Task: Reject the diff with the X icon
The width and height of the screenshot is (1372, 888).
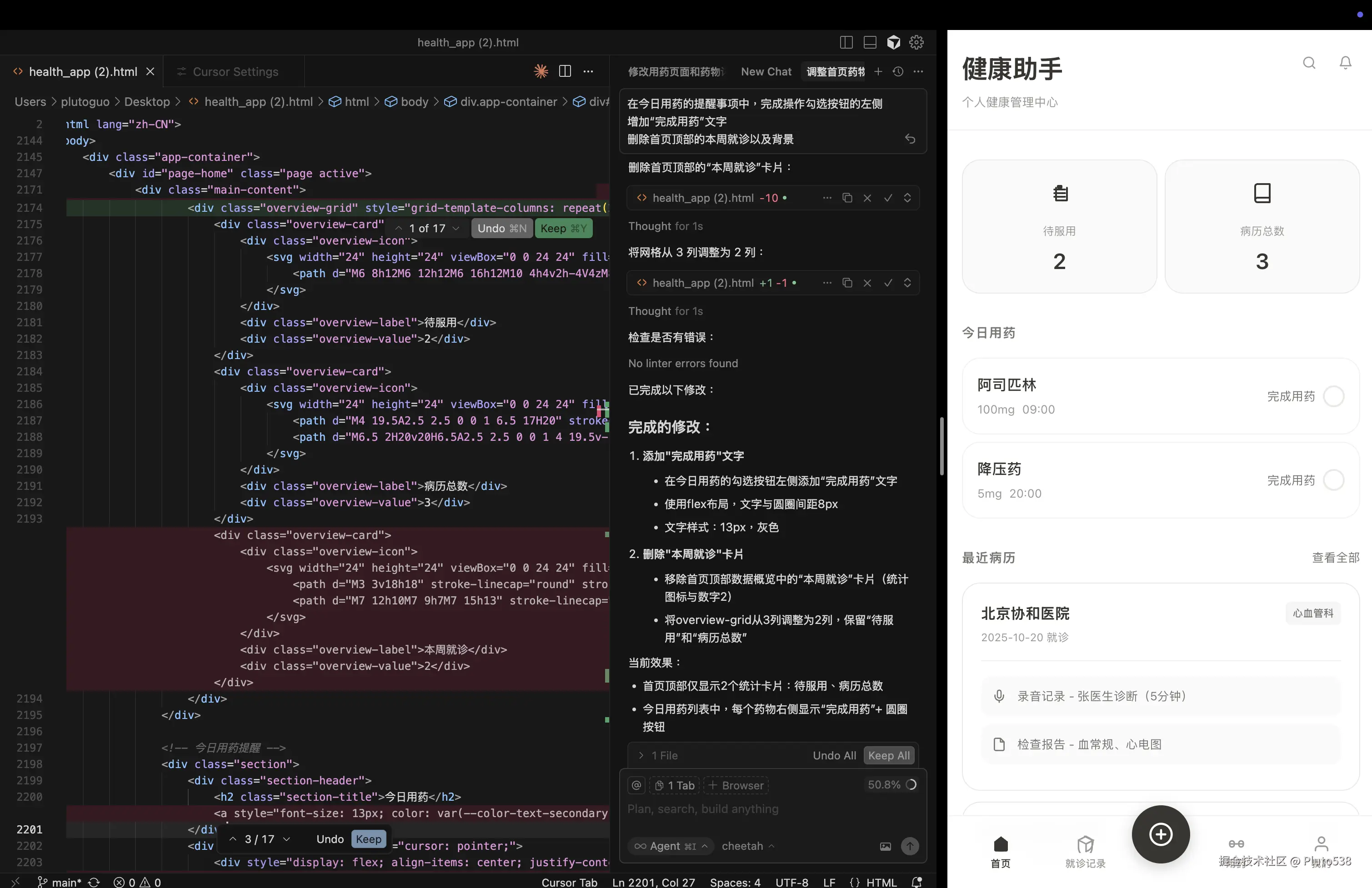Action: [x=867, y=198]
